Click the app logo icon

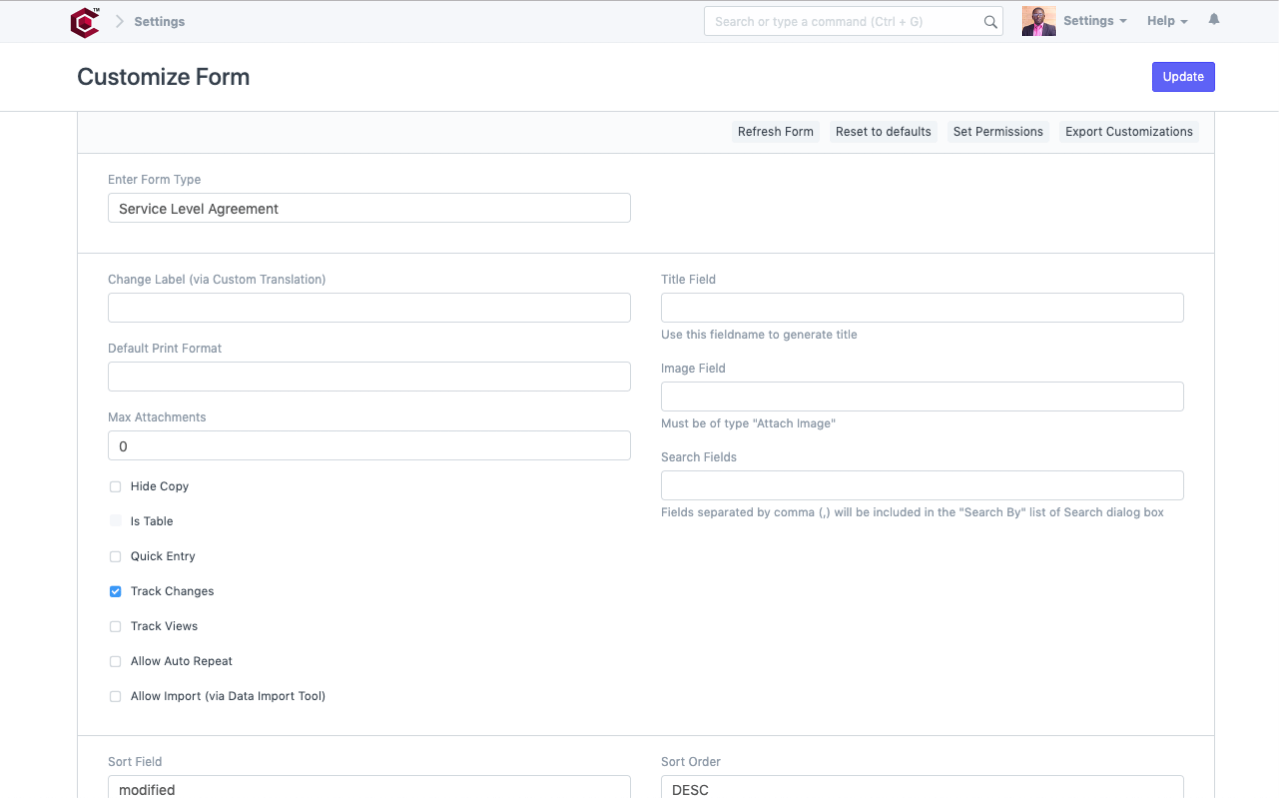point(84,20)
